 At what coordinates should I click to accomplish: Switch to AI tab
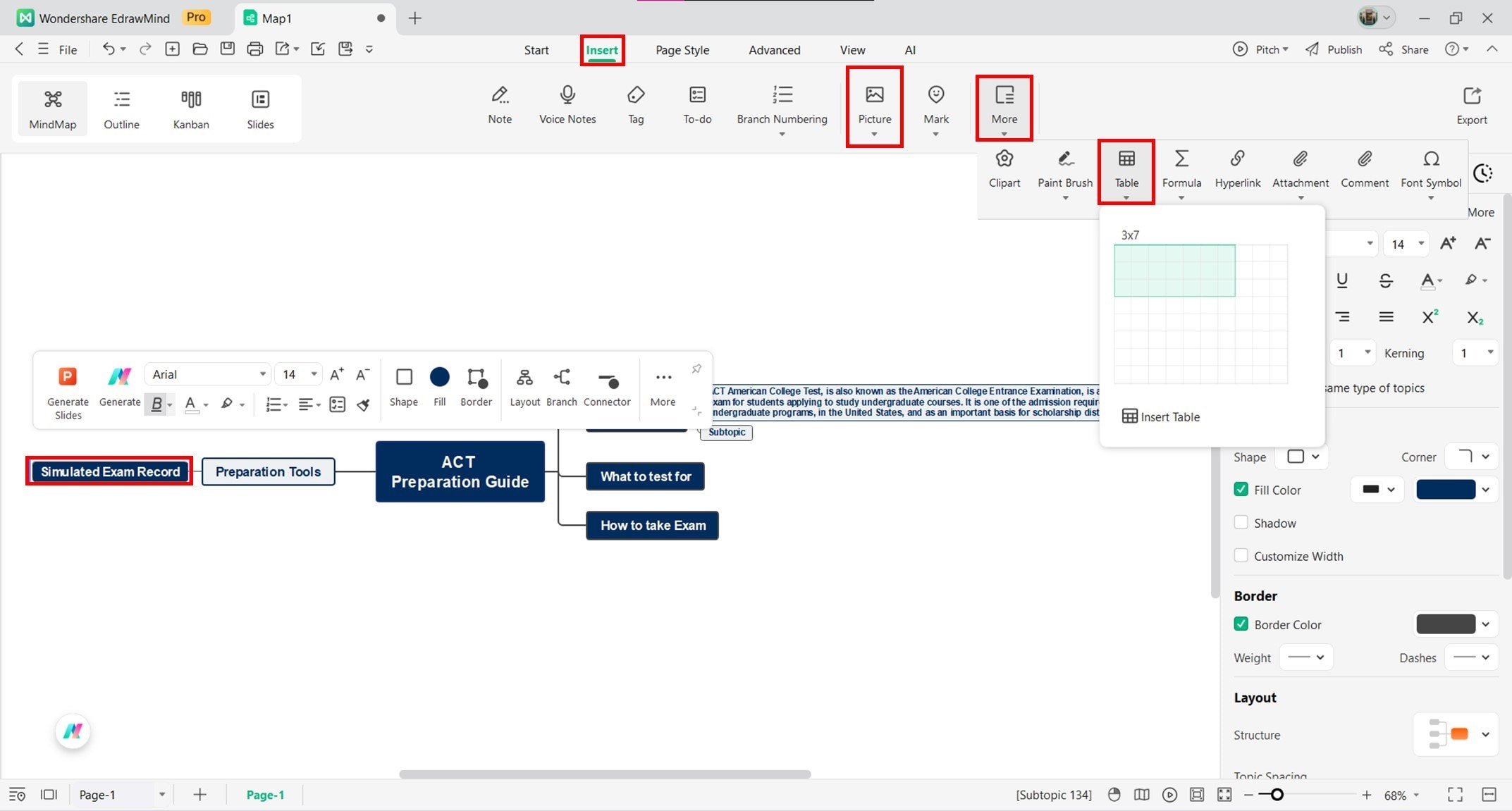tap(910, 50)
